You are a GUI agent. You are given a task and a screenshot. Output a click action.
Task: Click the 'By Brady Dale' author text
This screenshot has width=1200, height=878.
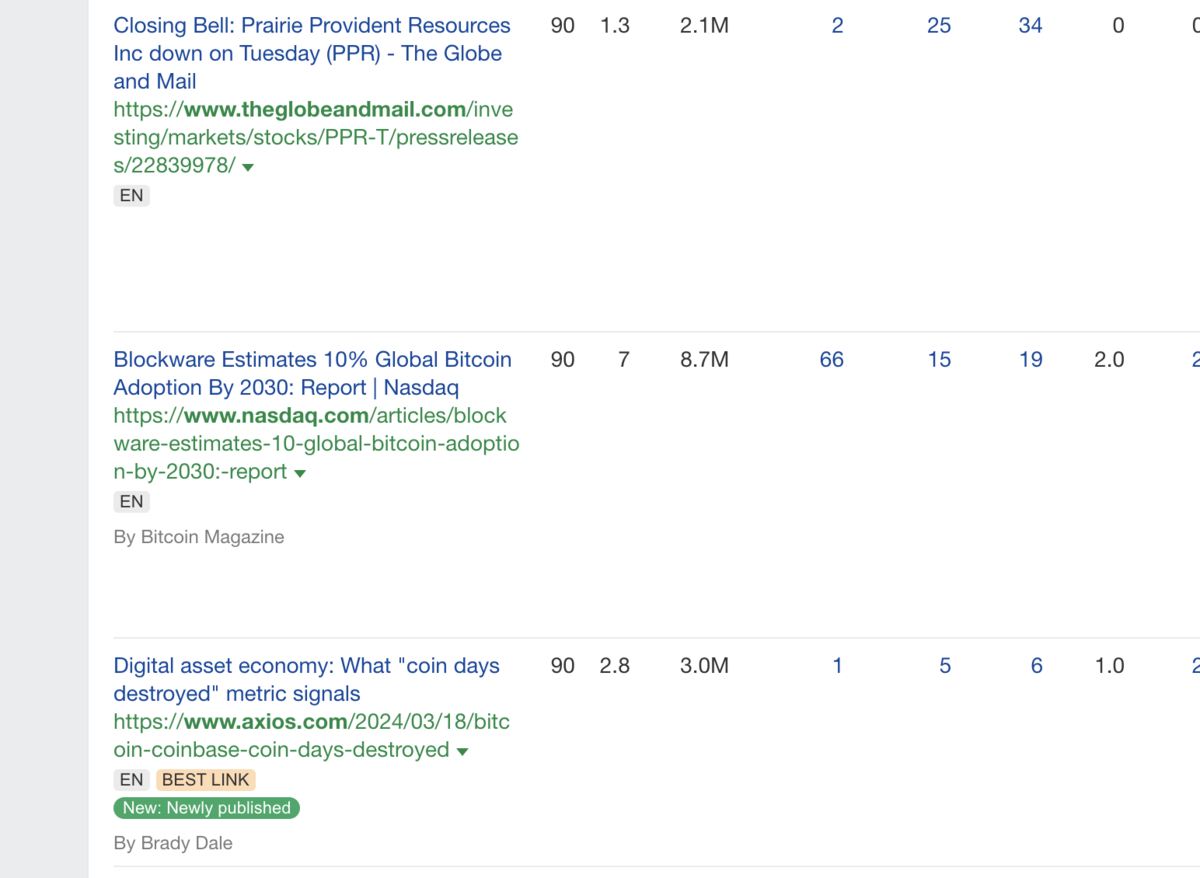click(x=173, y=843)
